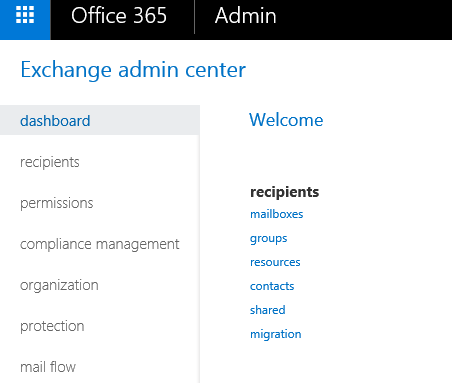Select dashboard in the left navigation
The width and height of the screenshot is (452, 383).
100,120
